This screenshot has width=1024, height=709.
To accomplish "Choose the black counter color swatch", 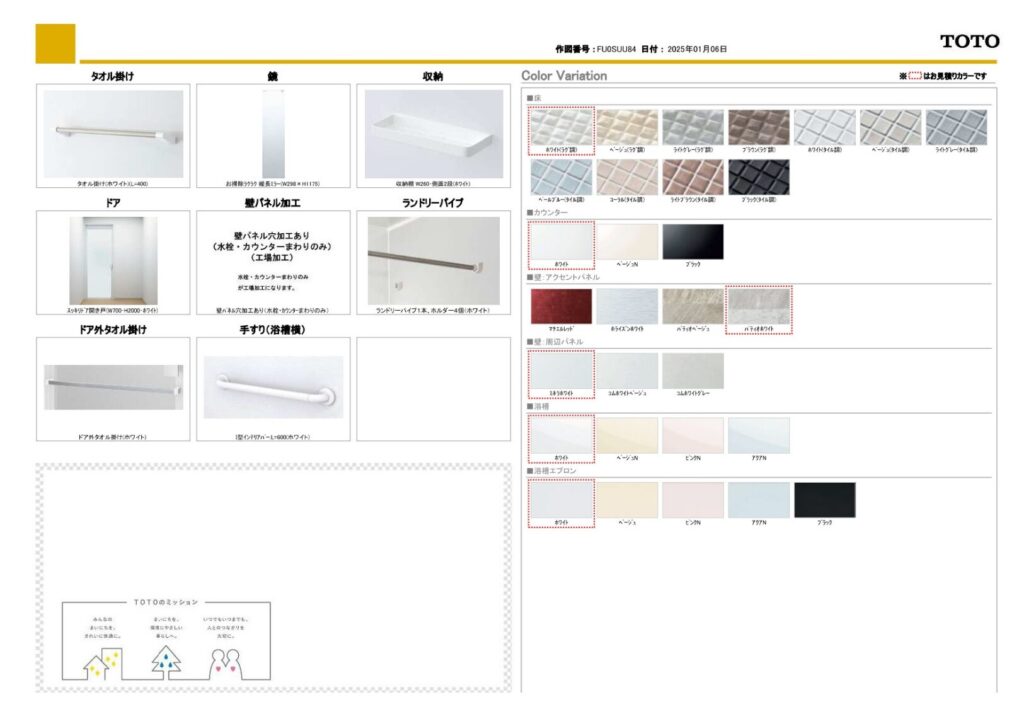I will point(692,241).
